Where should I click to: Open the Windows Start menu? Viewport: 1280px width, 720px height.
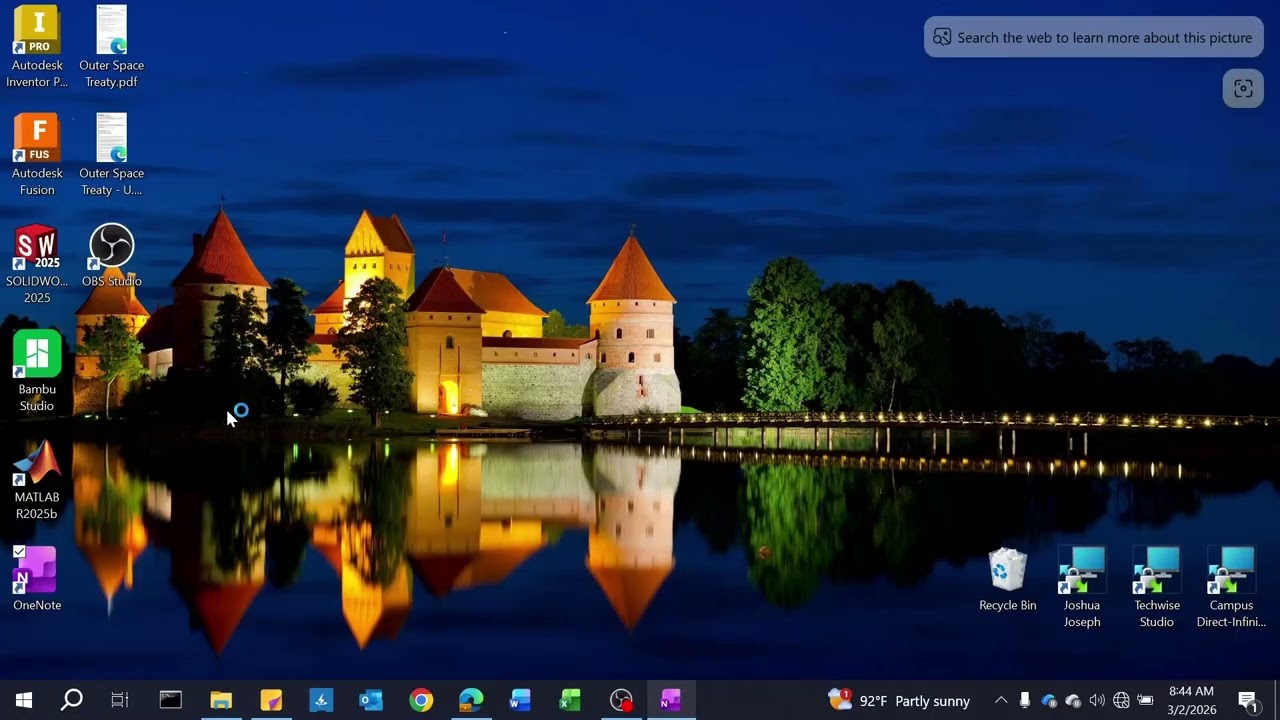click(24, 700)
